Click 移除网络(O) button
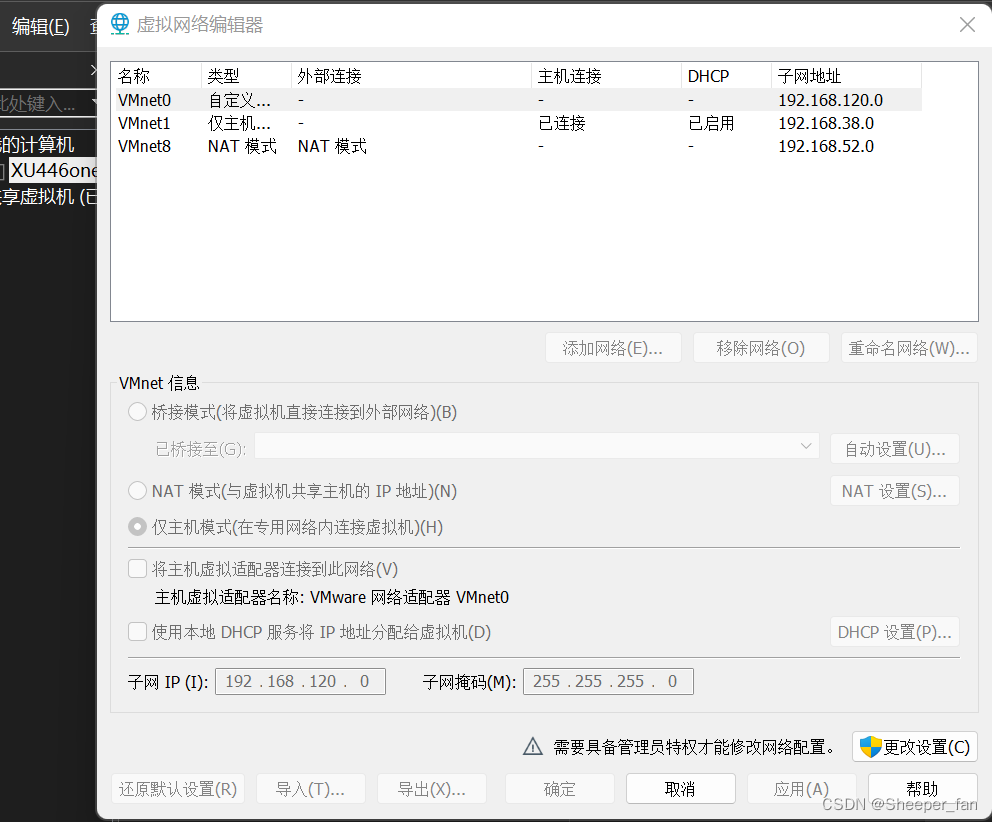Screen dimensions: 992x822 [x=761, y=348]
